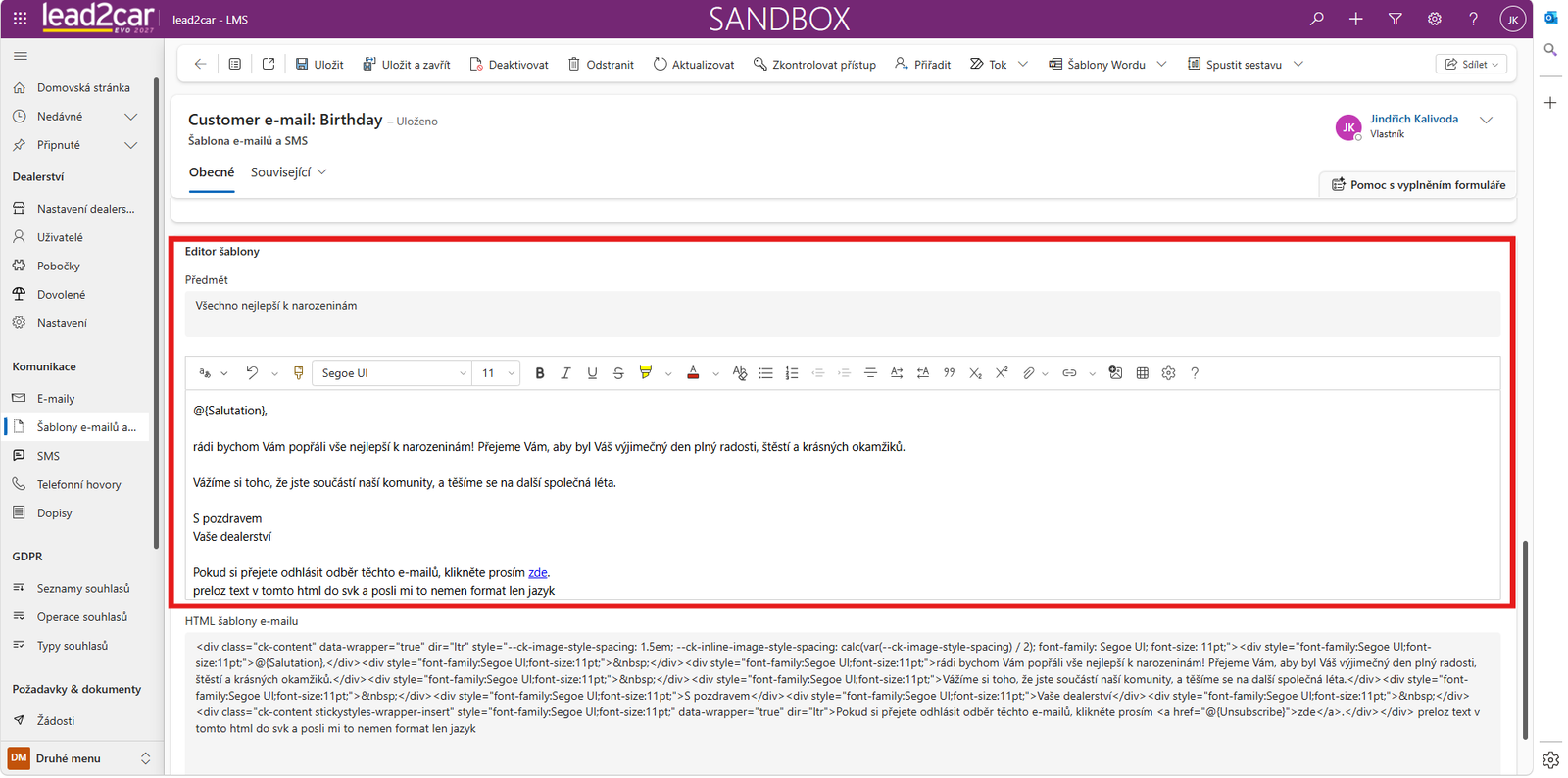Screen dimensions: 1568x778
Task: Clear formatting with the eraser icon
Action: pos(739,373)
